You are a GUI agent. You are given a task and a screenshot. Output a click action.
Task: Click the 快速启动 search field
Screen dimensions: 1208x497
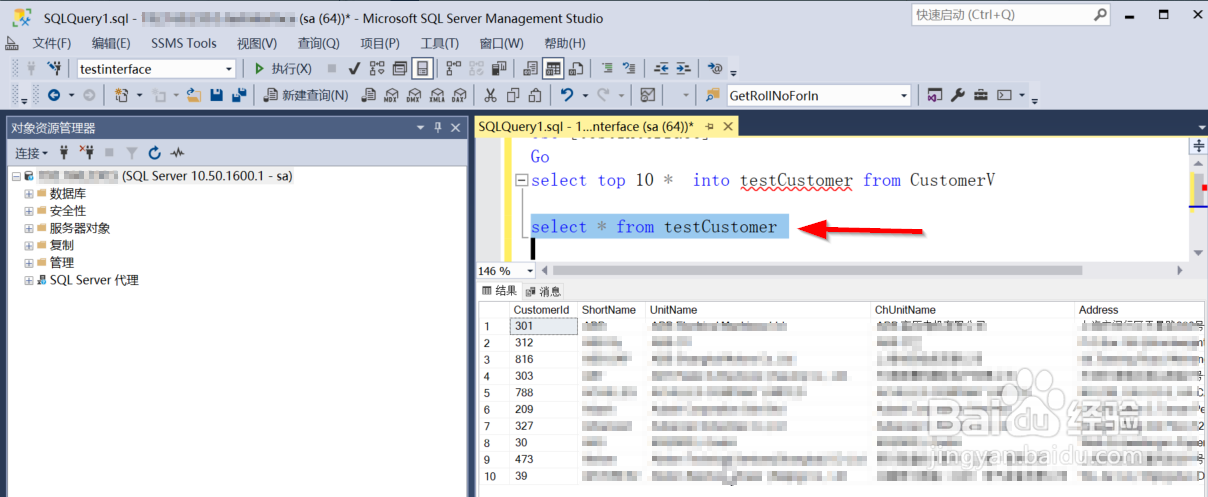point(1011,15)
